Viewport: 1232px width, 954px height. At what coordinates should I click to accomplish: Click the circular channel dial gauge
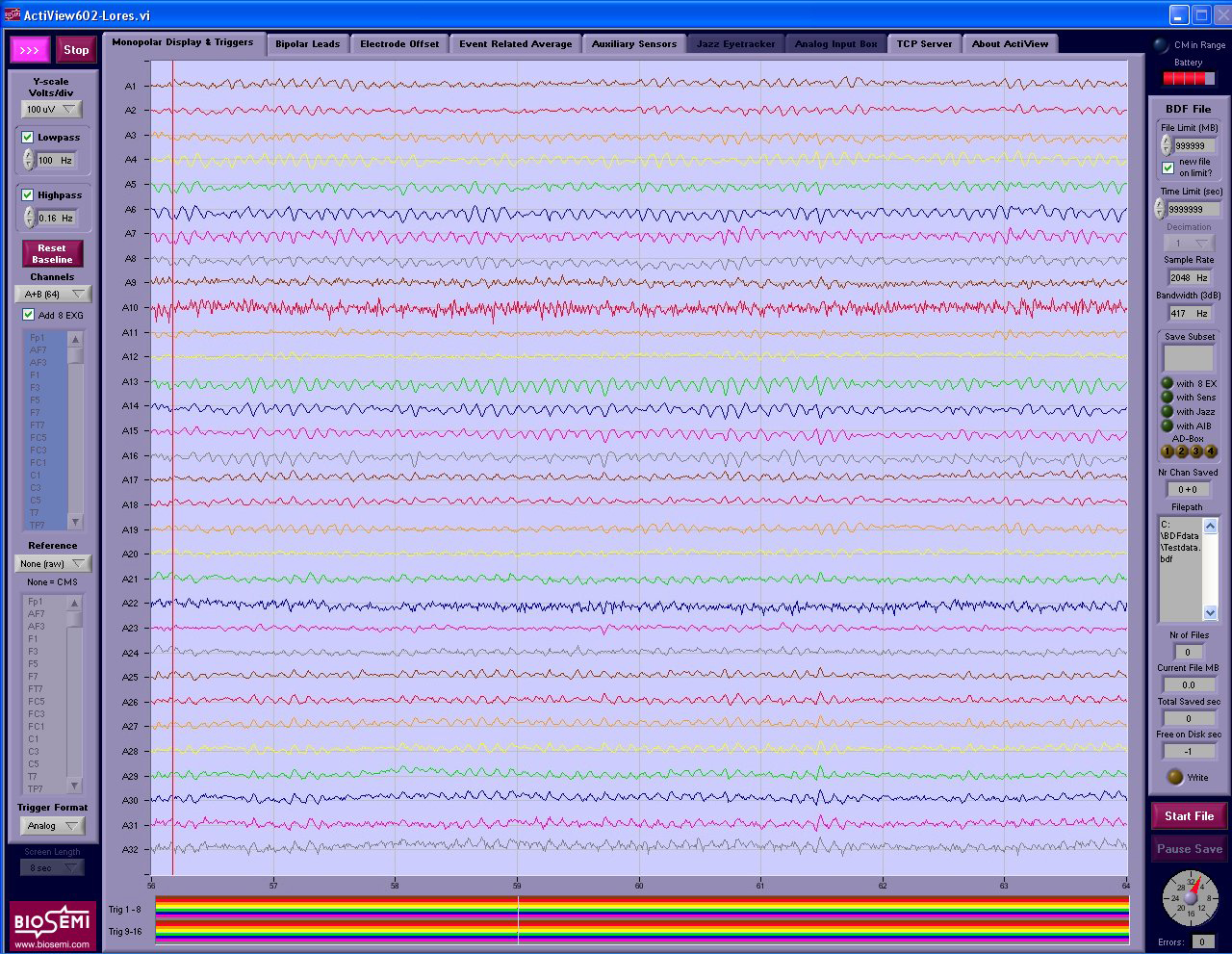(1190, 899)
